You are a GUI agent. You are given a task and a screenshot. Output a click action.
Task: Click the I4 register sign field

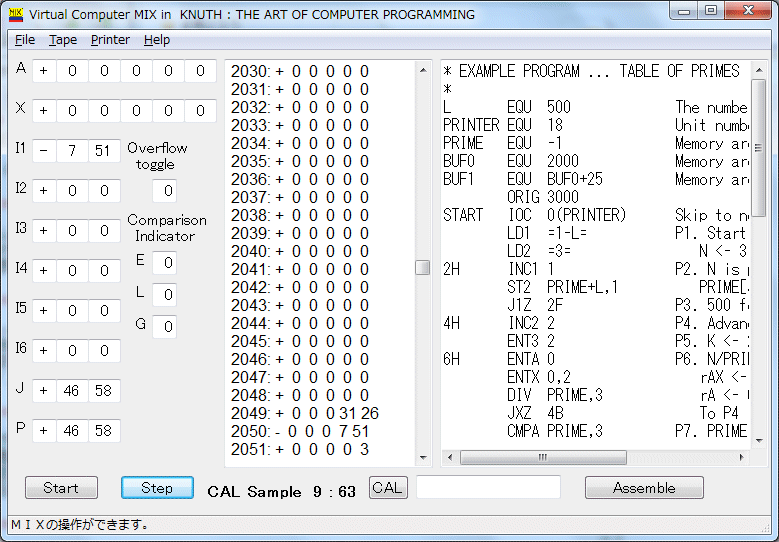click(44, 271)
